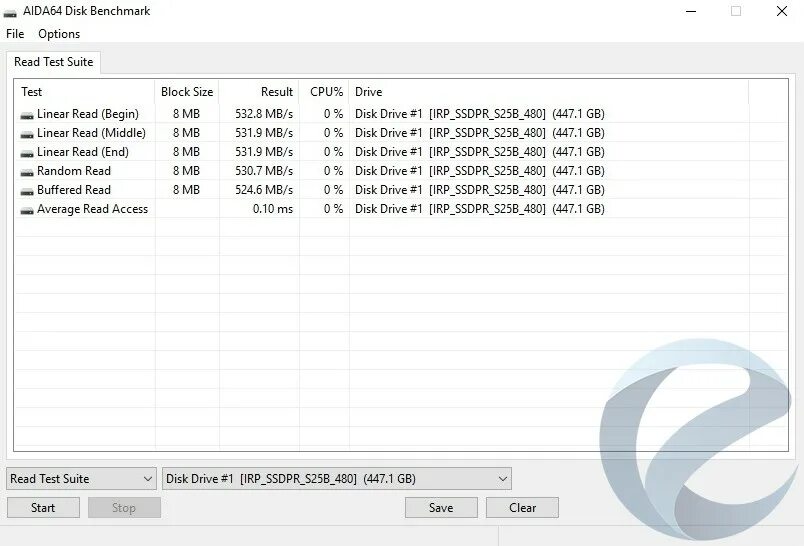Viewport: 804px width, 546px height.
Task: Sort by the Block Size column header
Action: 187,92
